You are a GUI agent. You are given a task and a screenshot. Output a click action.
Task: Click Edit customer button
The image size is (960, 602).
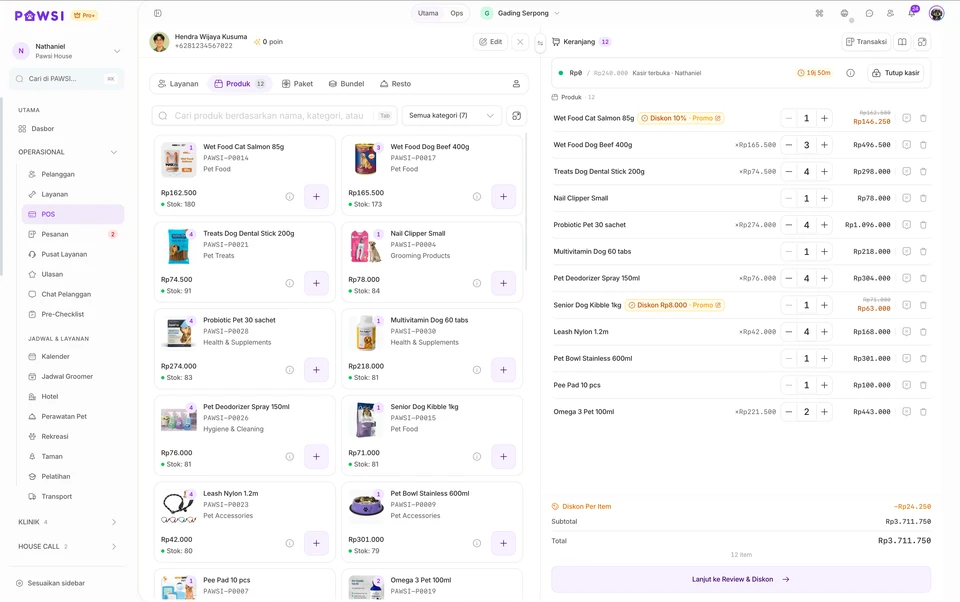pos(490,42)
